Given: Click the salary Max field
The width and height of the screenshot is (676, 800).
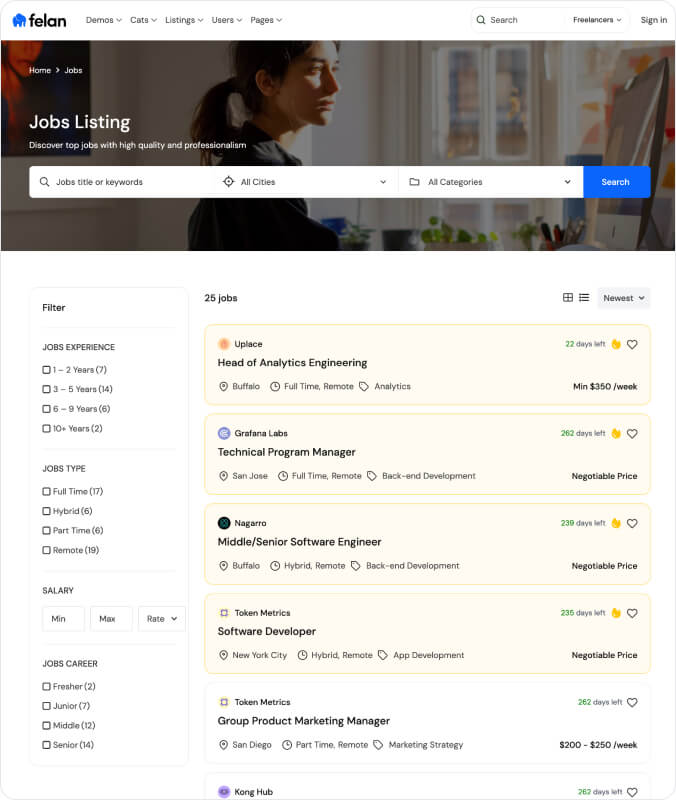Looking at the screenshot, I should tap(111, 618).
